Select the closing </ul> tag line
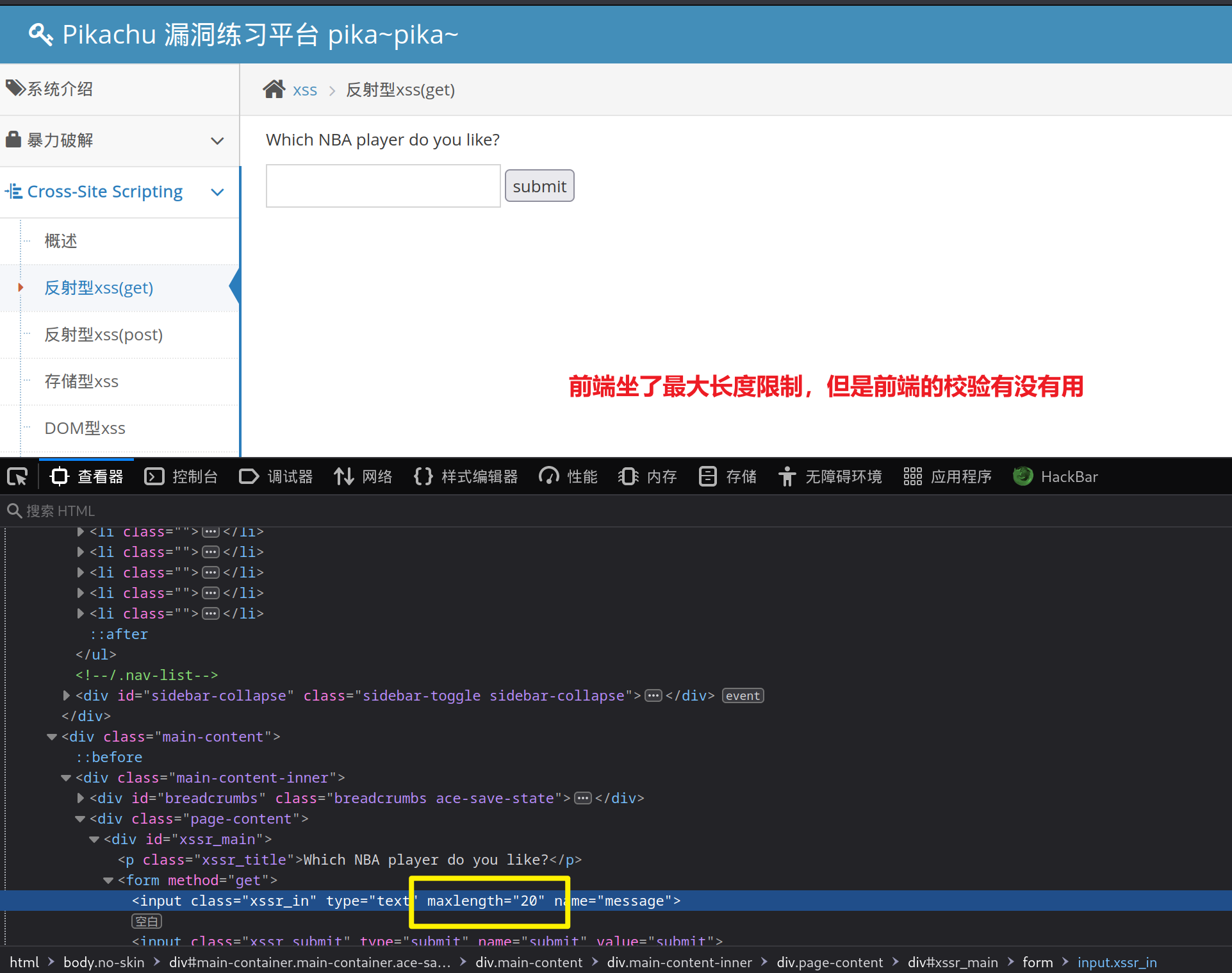 pyautogui.click(x=96, y=654)
